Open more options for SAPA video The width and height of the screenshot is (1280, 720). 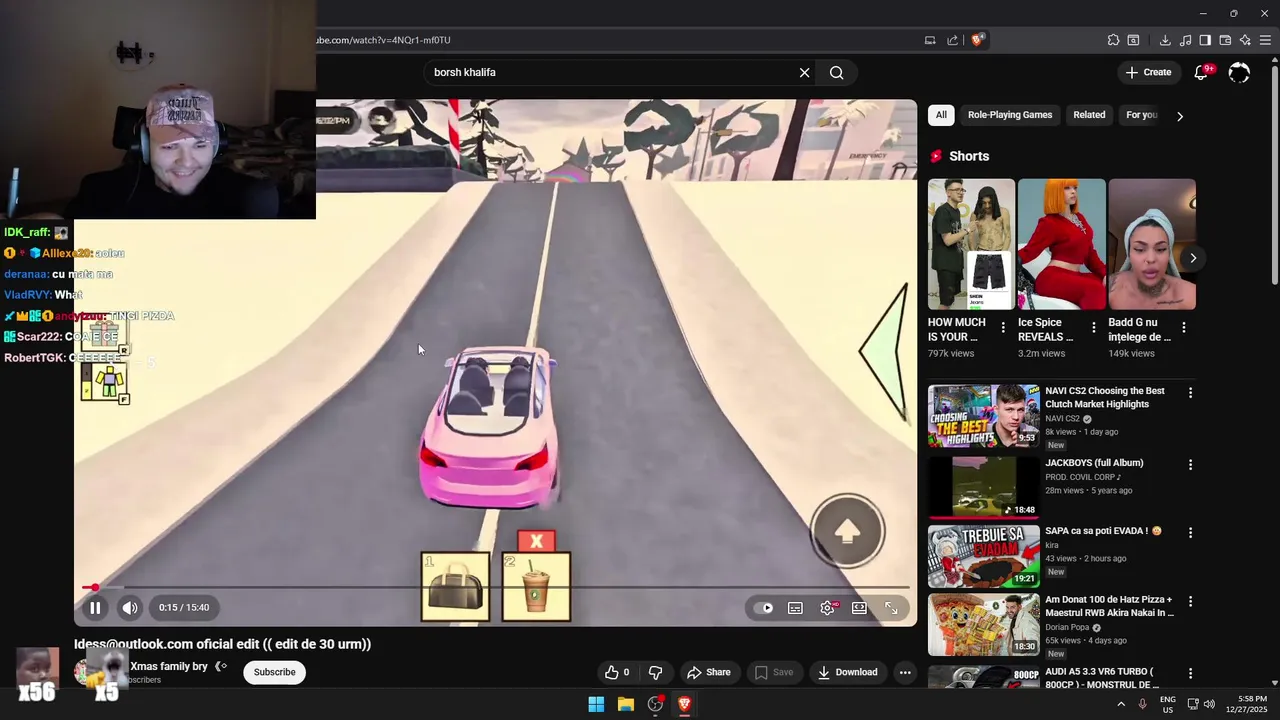pos(1190,533)
